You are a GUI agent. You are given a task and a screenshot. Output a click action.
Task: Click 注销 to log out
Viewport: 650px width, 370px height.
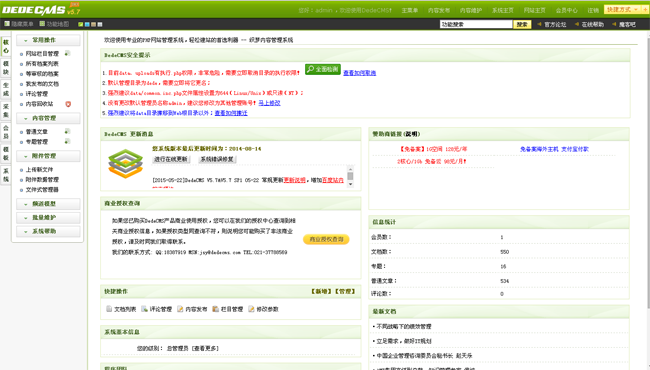(593, 10)
